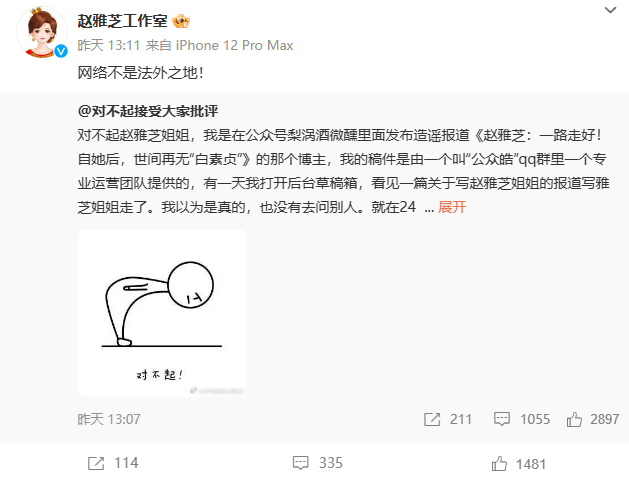Click the blue verified V badge
Viewport: 629px width, 481px height.
coord(61,51)
